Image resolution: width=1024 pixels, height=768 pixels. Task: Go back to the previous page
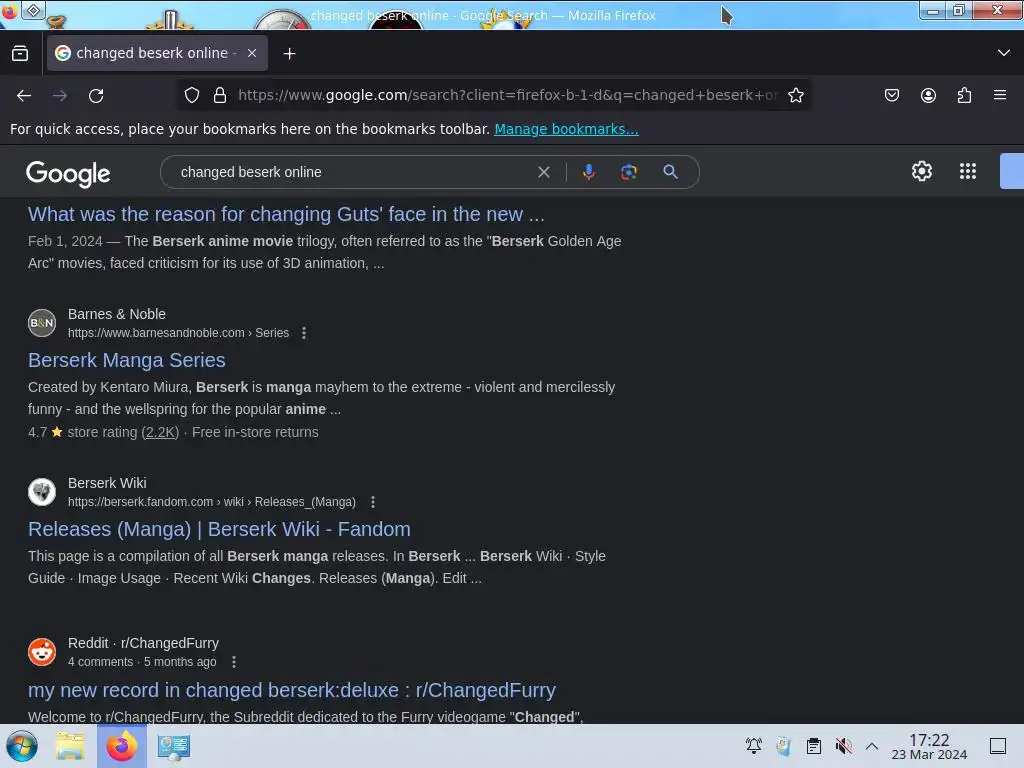[x=24, y=95]
